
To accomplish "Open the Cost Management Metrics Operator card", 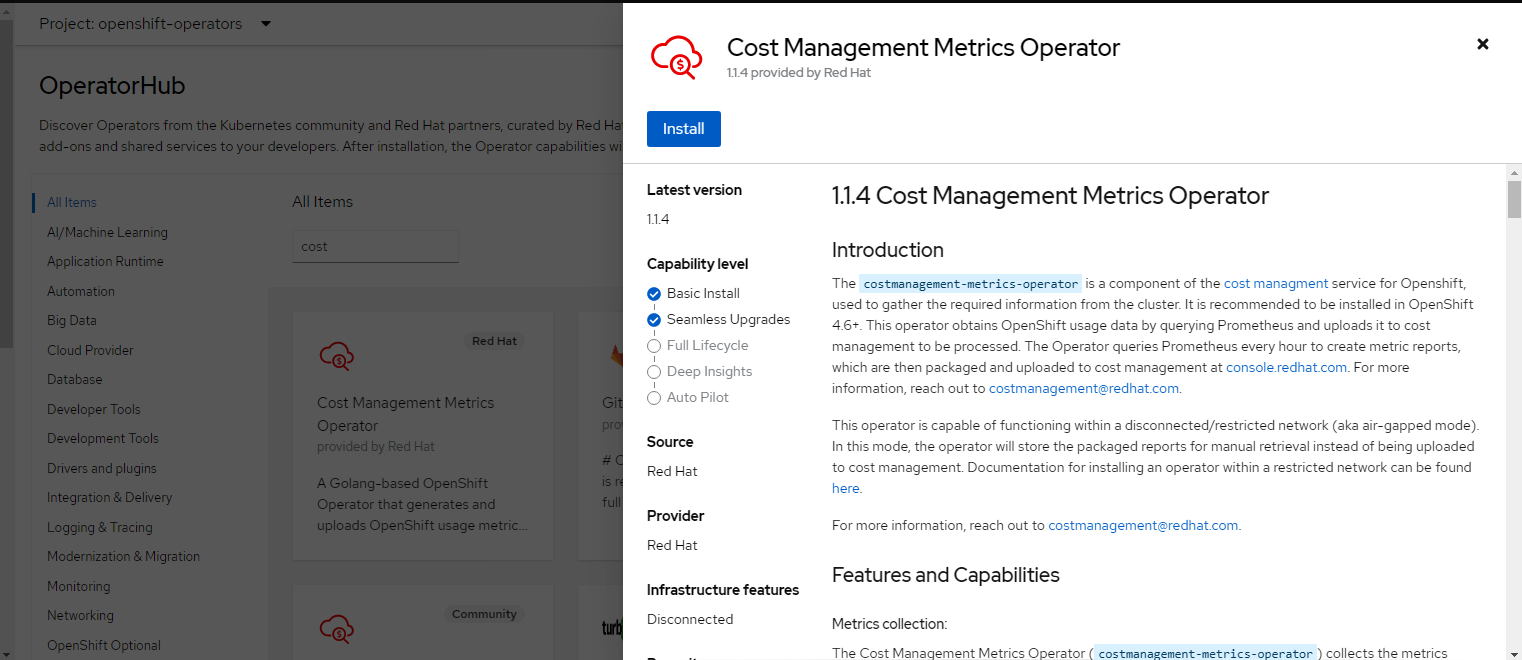I will point(405,413).
